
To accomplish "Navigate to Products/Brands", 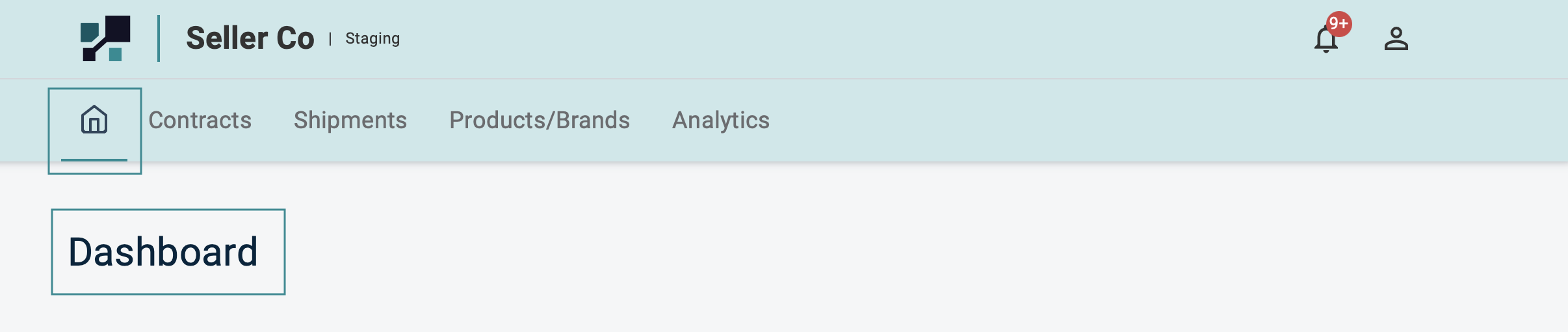I will point(539,120).
